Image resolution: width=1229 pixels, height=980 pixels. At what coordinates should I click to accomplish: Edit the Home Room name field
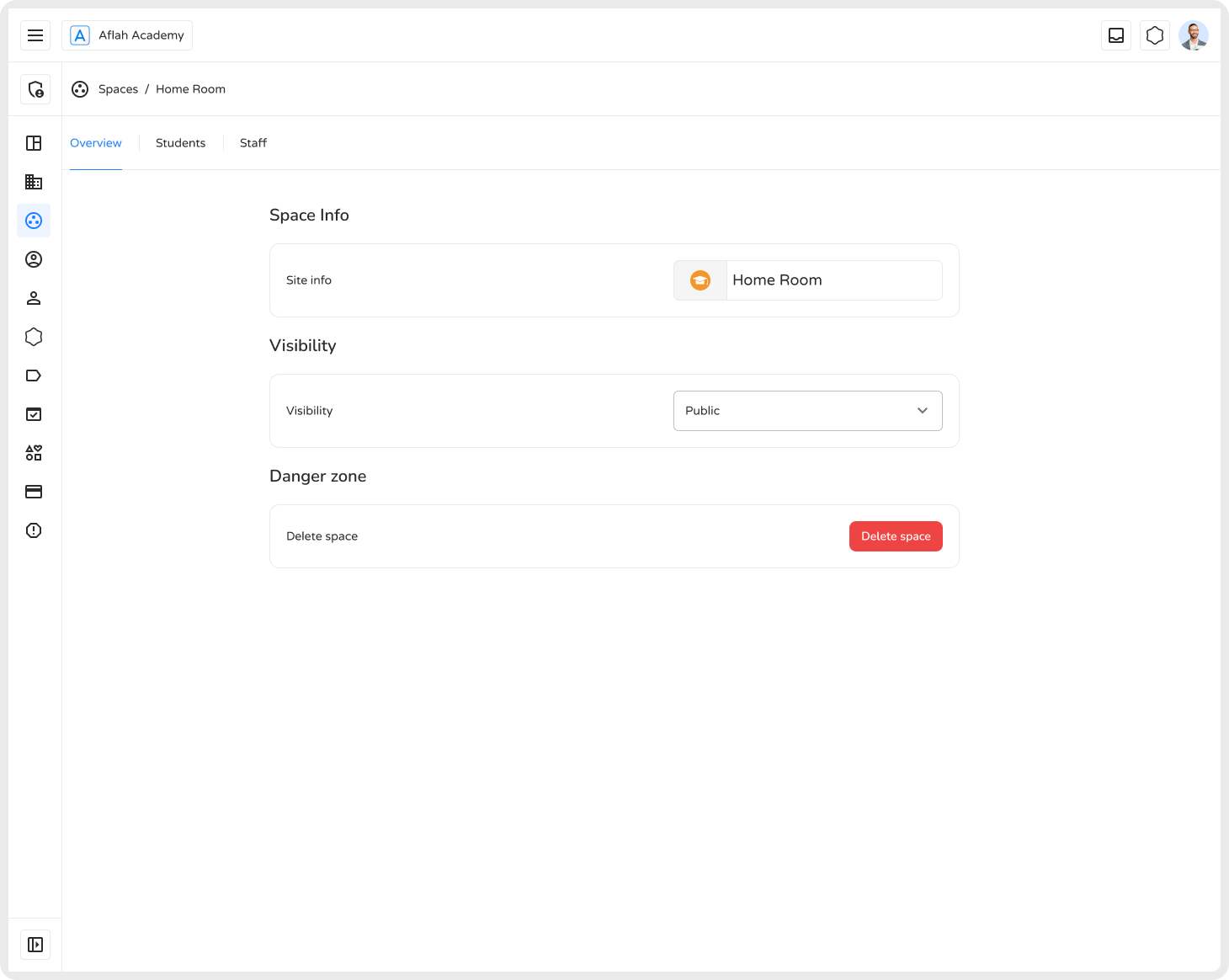coord(833,280)
